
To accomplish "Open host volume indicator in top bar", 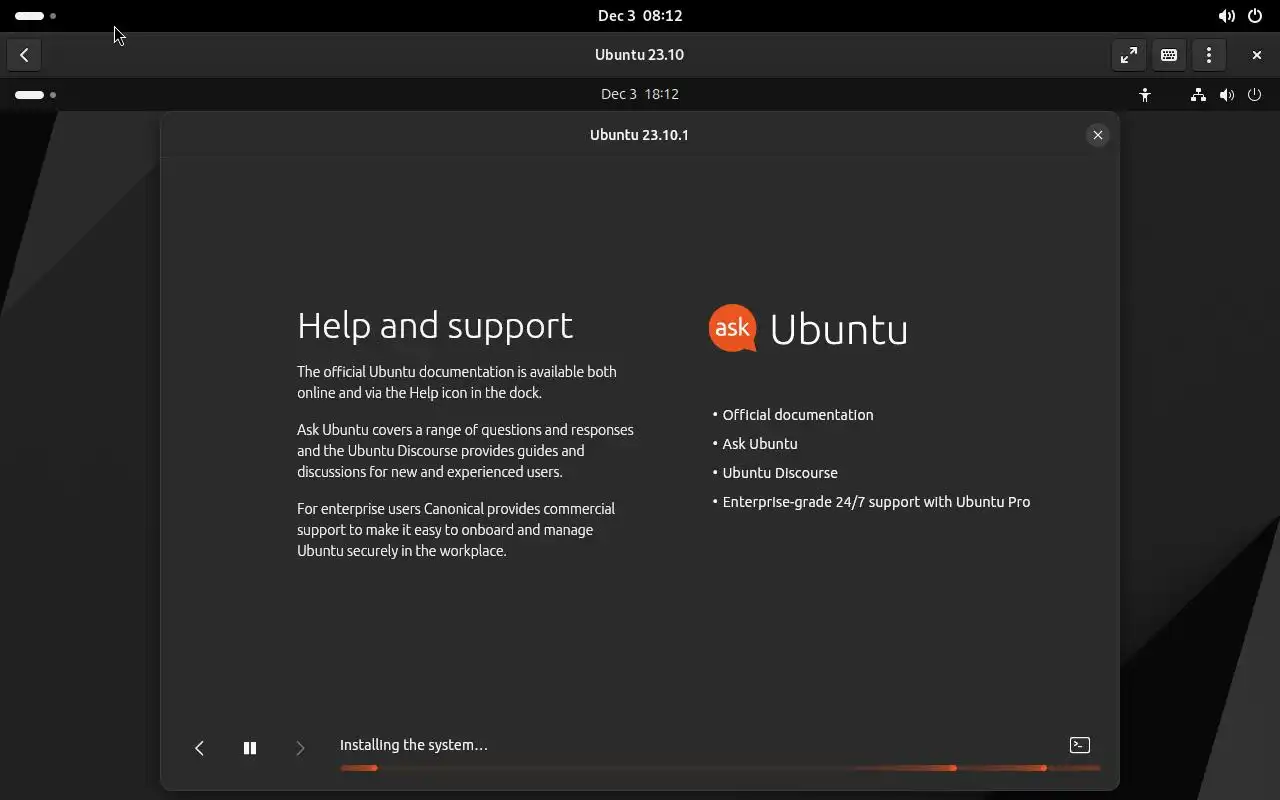I will coord(1226,16).
